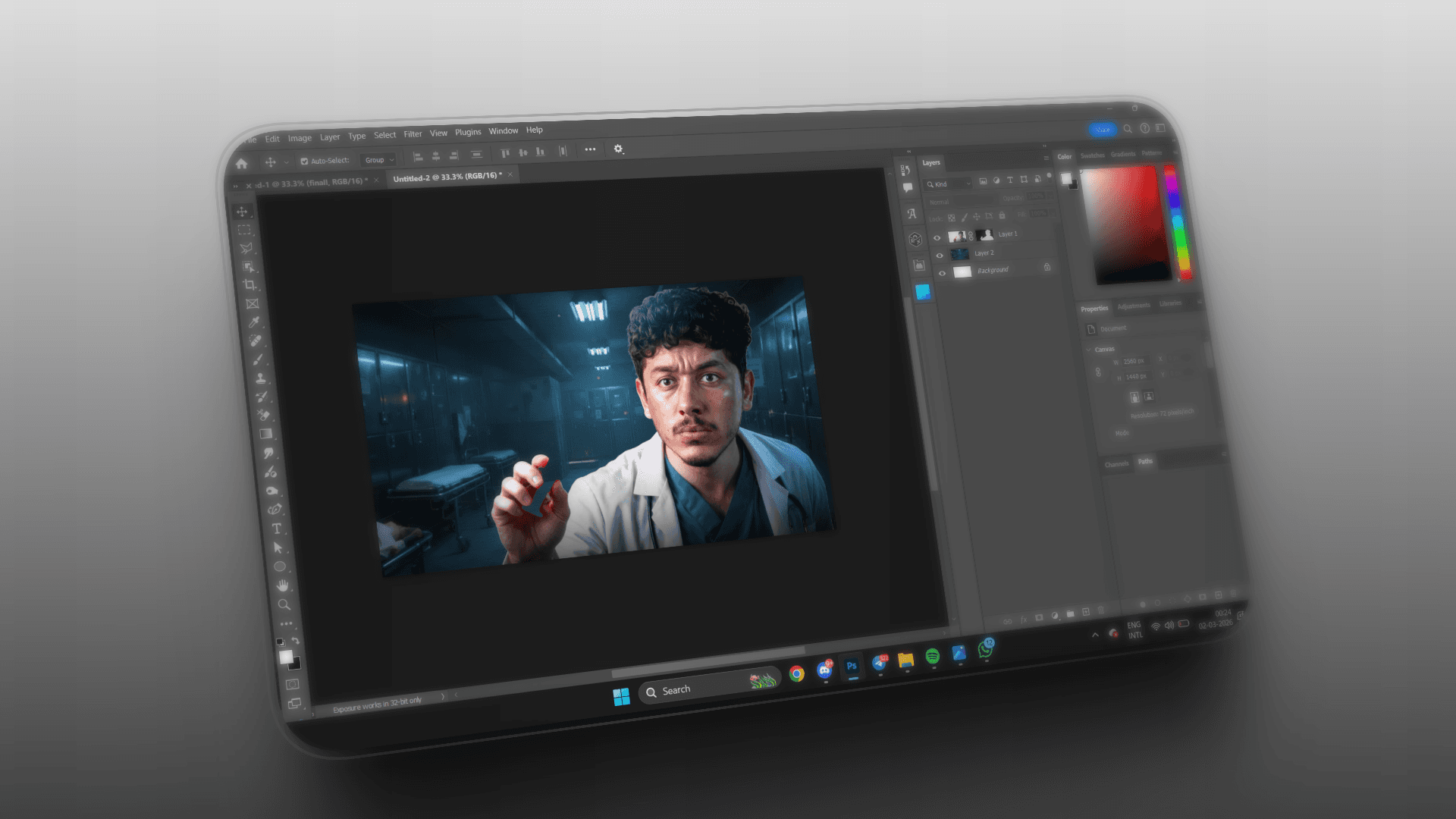The width and height of the screenshot is (1456, 819).
Task: Click the Home icon in options bar
Action: coord(241,164)
